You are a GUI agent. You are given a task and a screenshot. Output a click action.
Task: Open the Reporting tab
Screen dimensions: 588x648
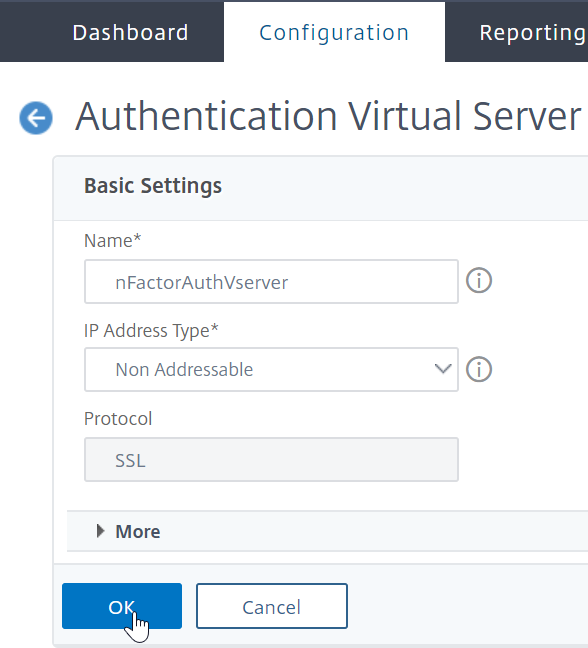point(533,32)
